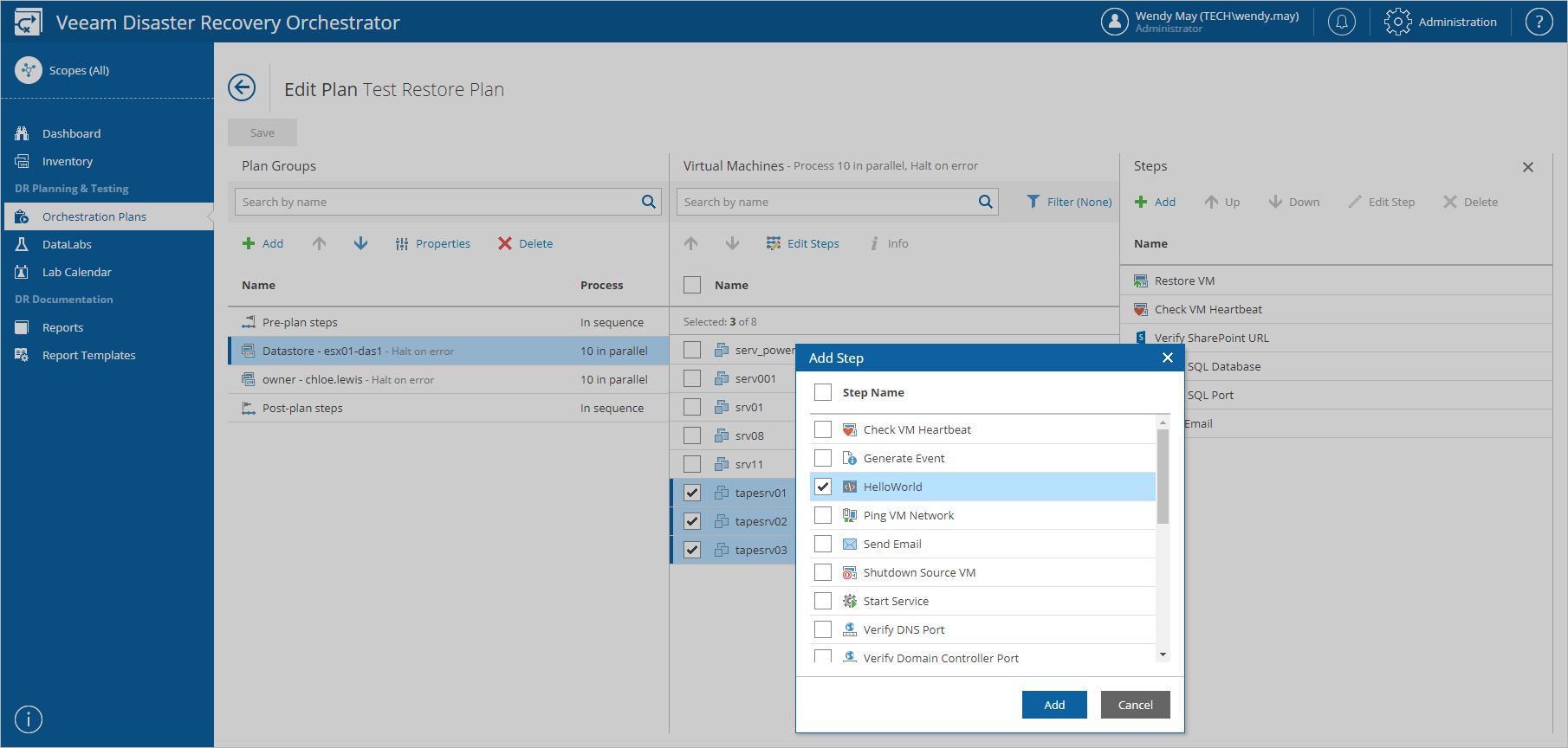Click the Scopes (All) selector
The image size is (1568, 748).
pos(63,70)
